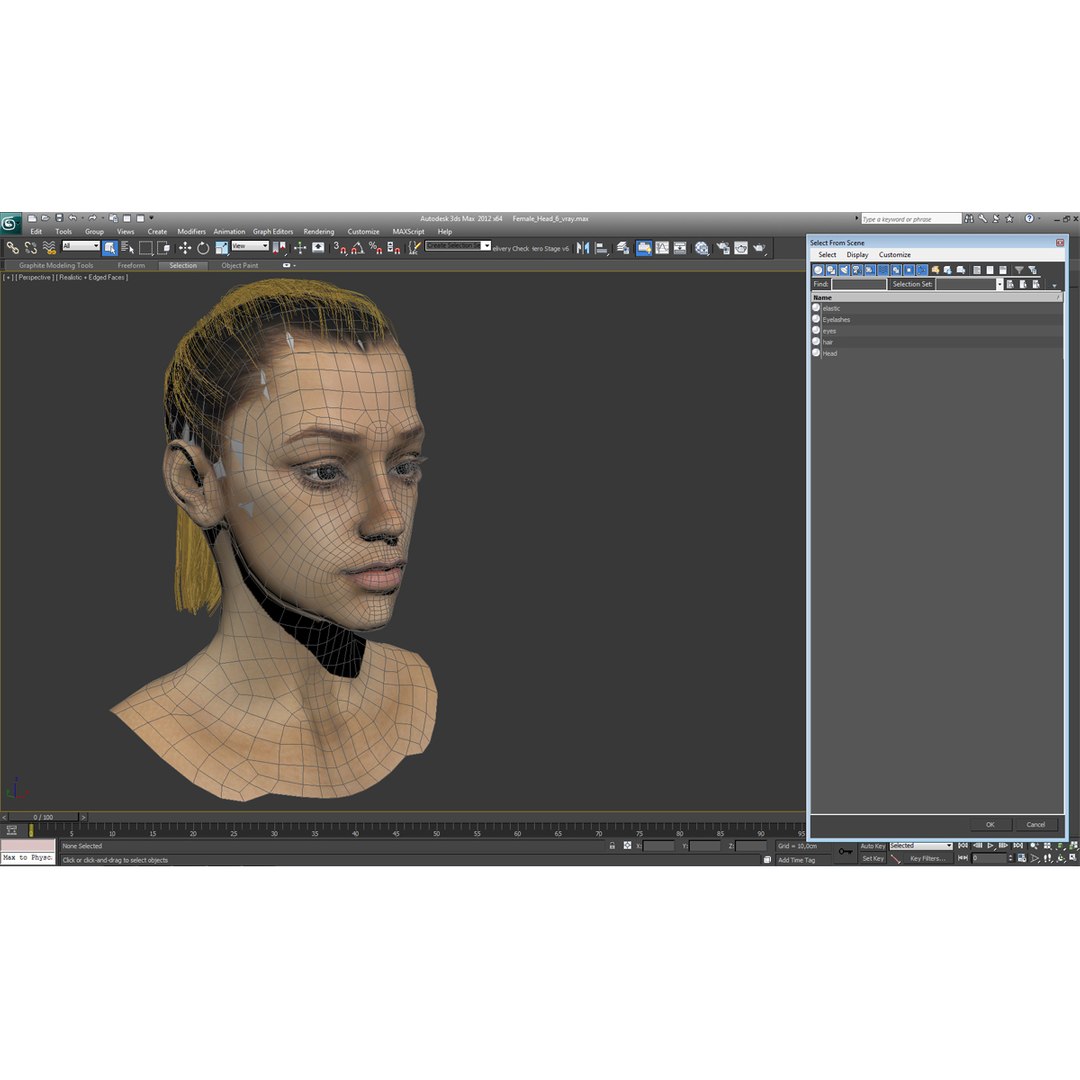Enable Auto Key mode

coord(873,846)
